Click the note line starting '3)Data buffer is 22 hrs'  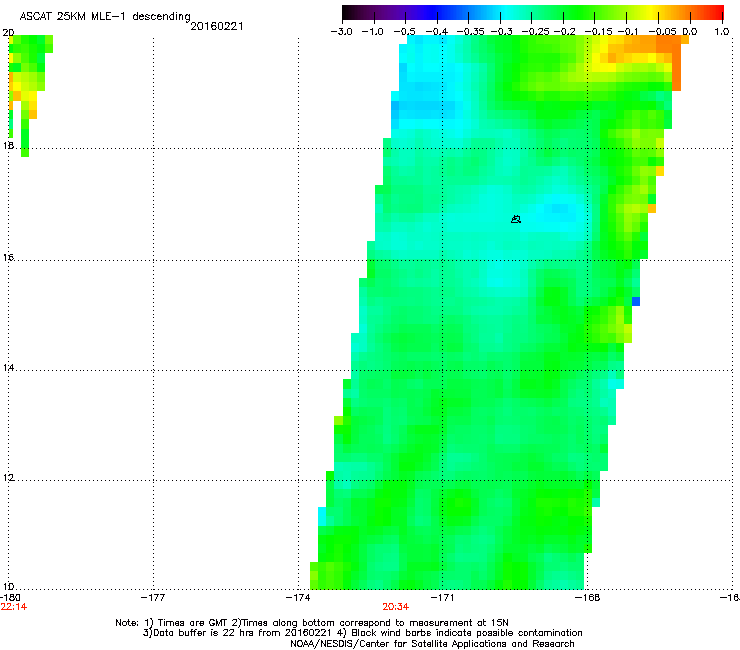[x=362, y=633]
